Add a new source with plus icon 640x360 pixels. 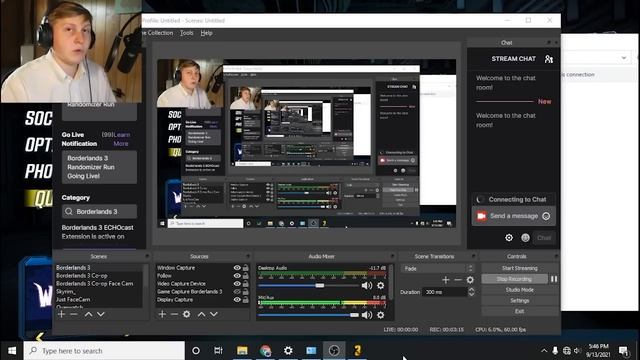[162, 314]
